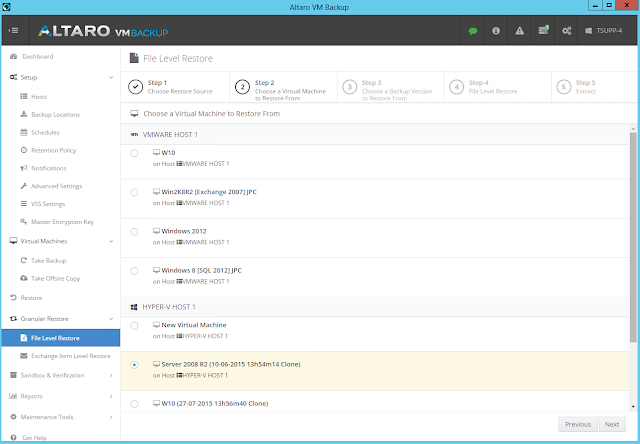Open File Level Restore in sidebar
This screenshot has width=640, height=444.
coord(61,338)
